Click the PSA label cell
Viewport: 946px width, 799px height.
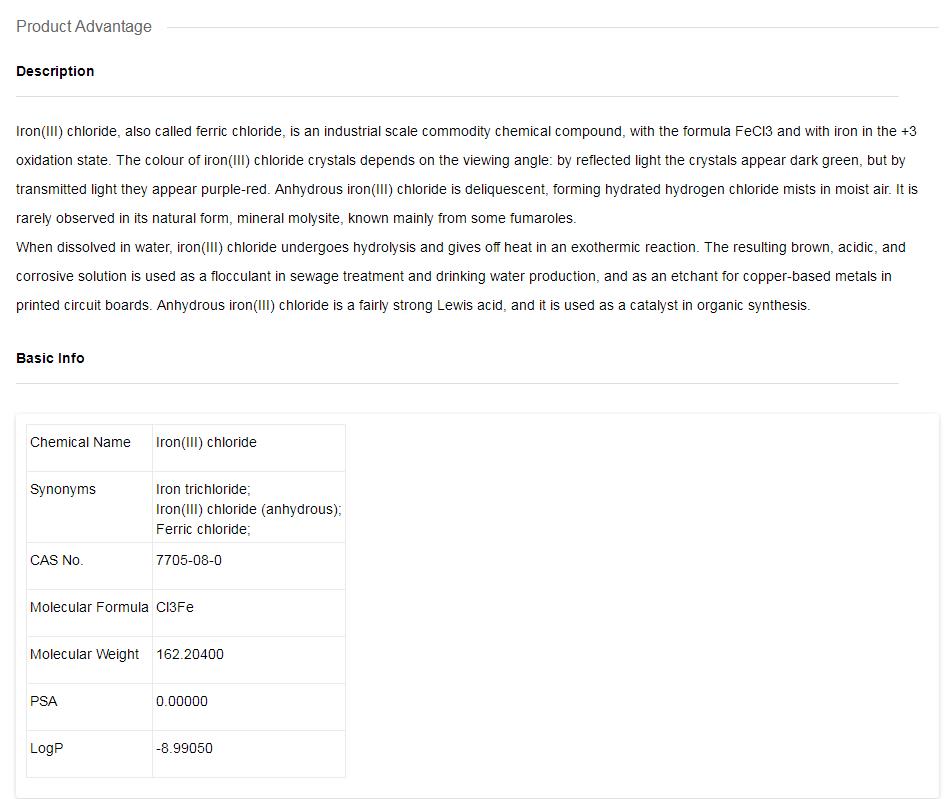click(44, 701)
